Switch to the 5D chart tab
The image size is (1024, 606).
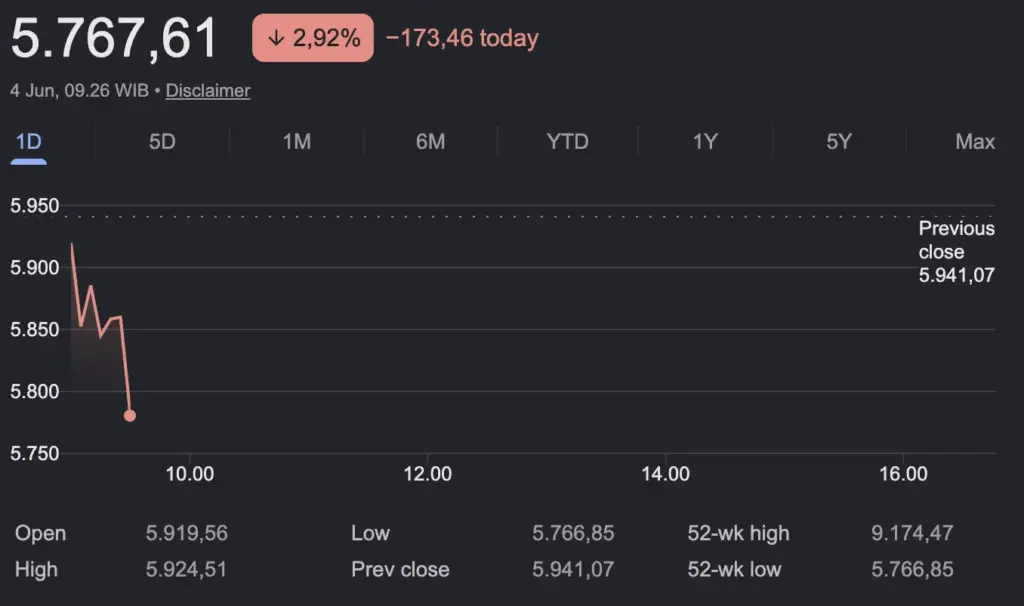coord(162,142)
